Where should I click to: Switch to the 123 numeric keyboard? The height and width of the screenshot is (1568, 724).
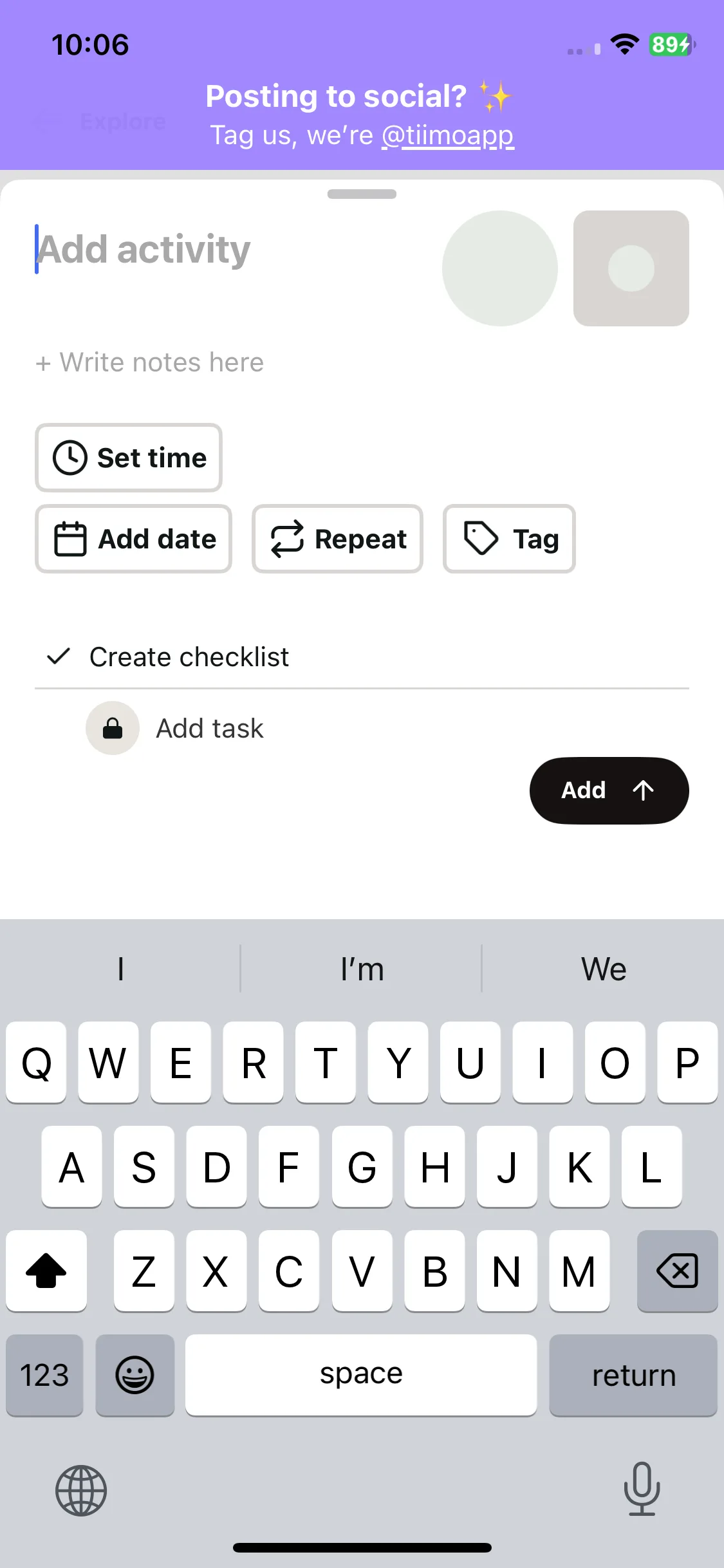[x=44, y=1376]
